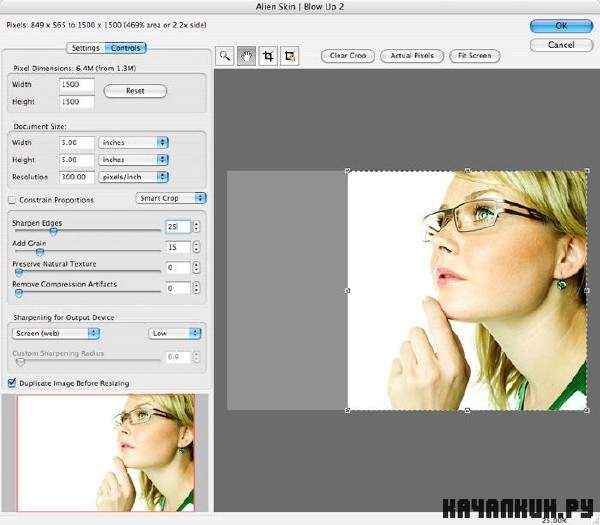Open Screen (web) output device dropdown
The width and height of the screenshot is (600, 525).
pyautogui.click(x=56, y=333)
